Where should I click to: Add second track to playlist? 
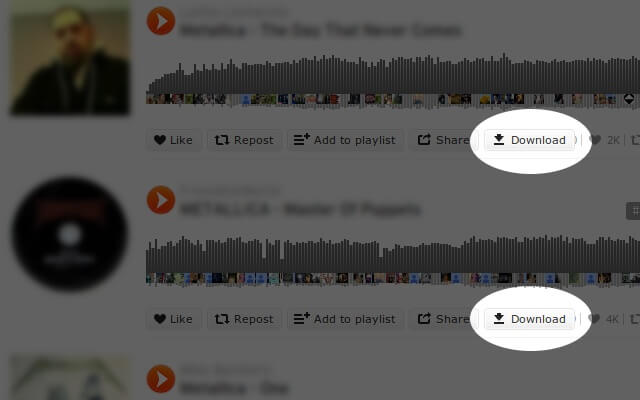coord(345,319)
